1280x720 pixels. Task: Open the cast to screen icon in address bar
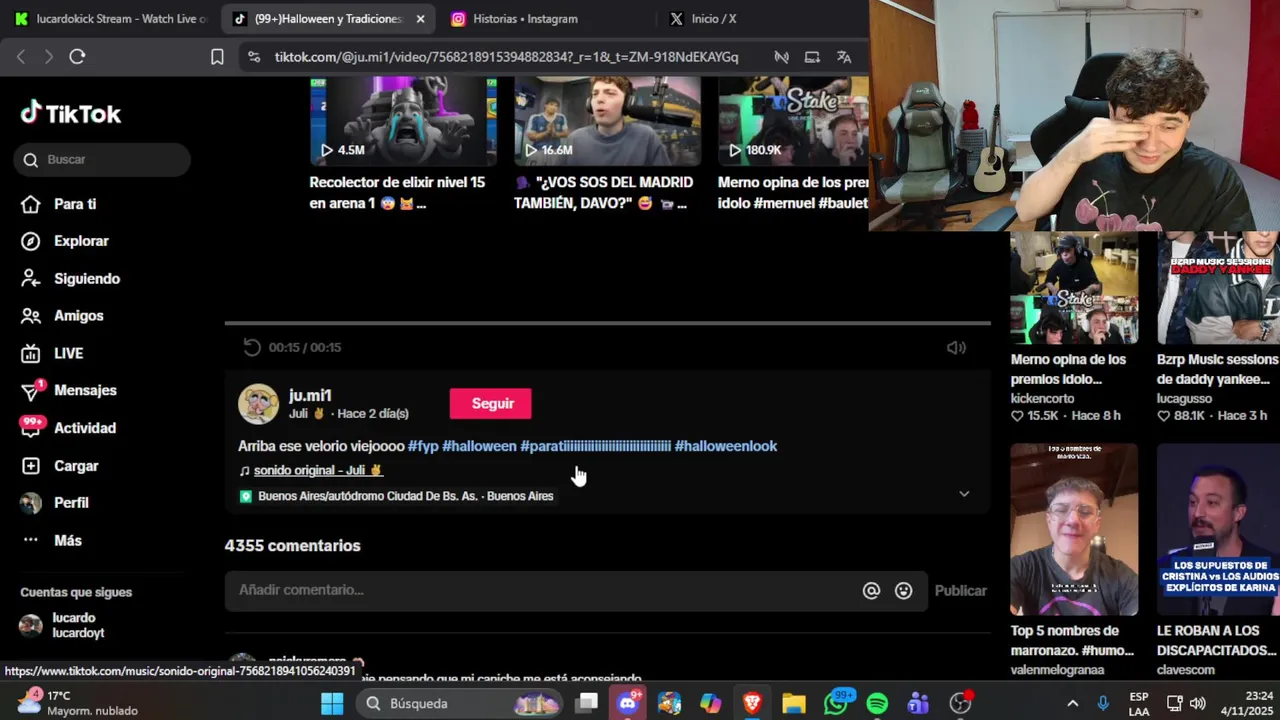812,57
